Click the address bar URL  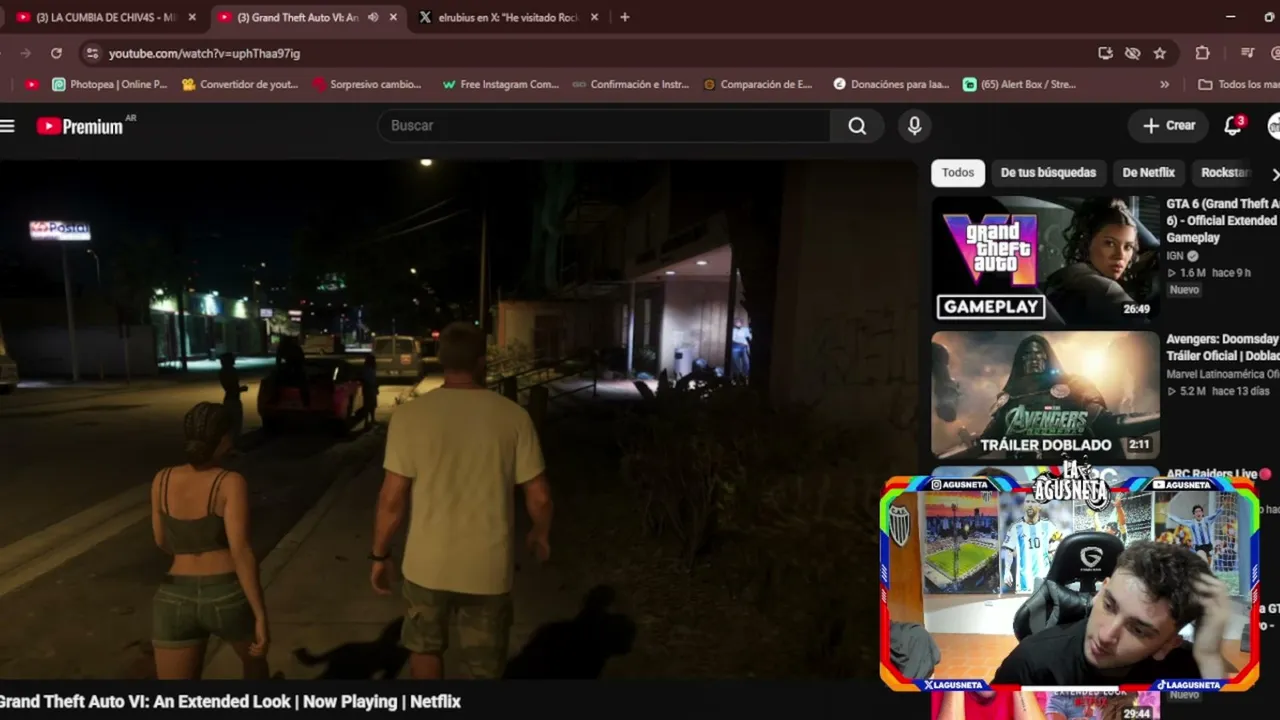pyautogui.click(x=204, y=53)
